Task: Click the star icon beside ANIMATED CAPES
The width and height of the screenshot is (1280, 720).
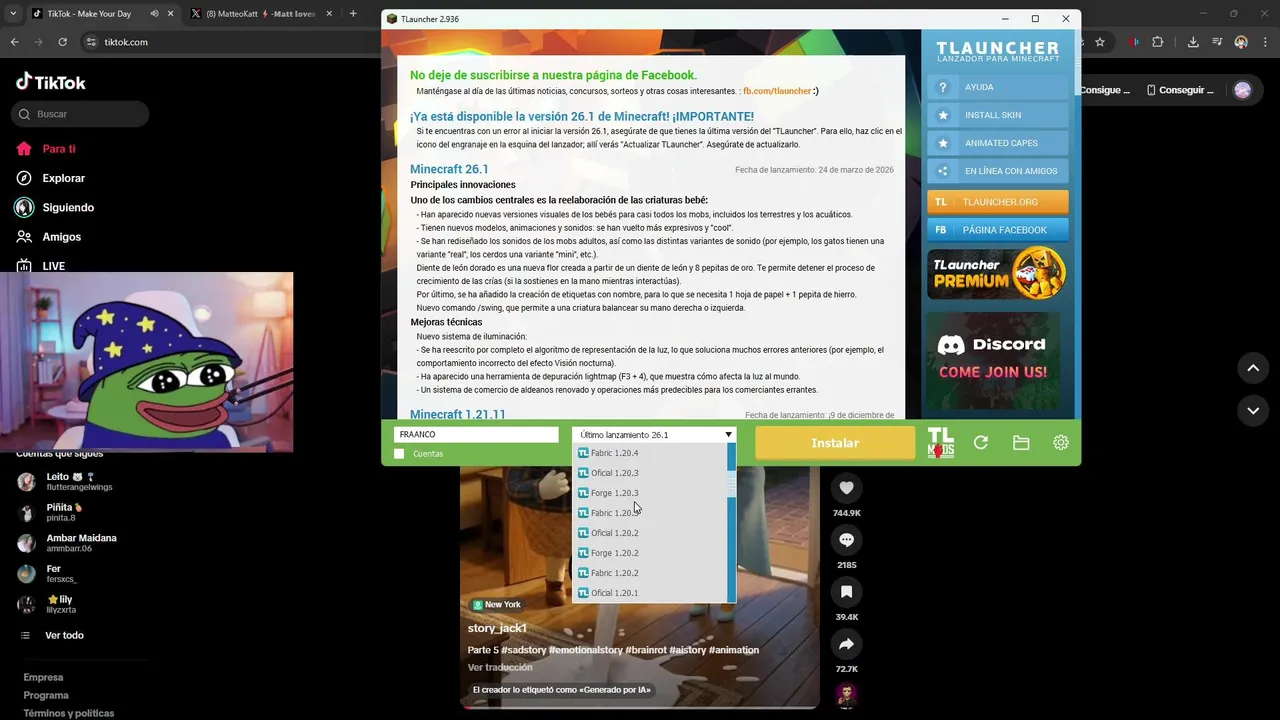Action: point(942,143)
